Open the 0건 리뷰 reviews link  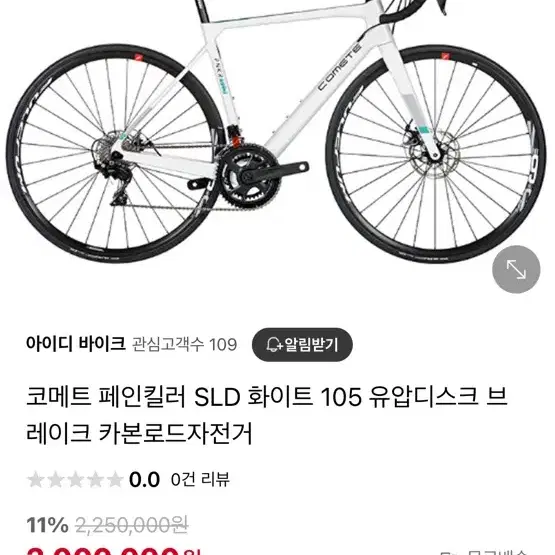pyautogui.click(x=200, y=480)
